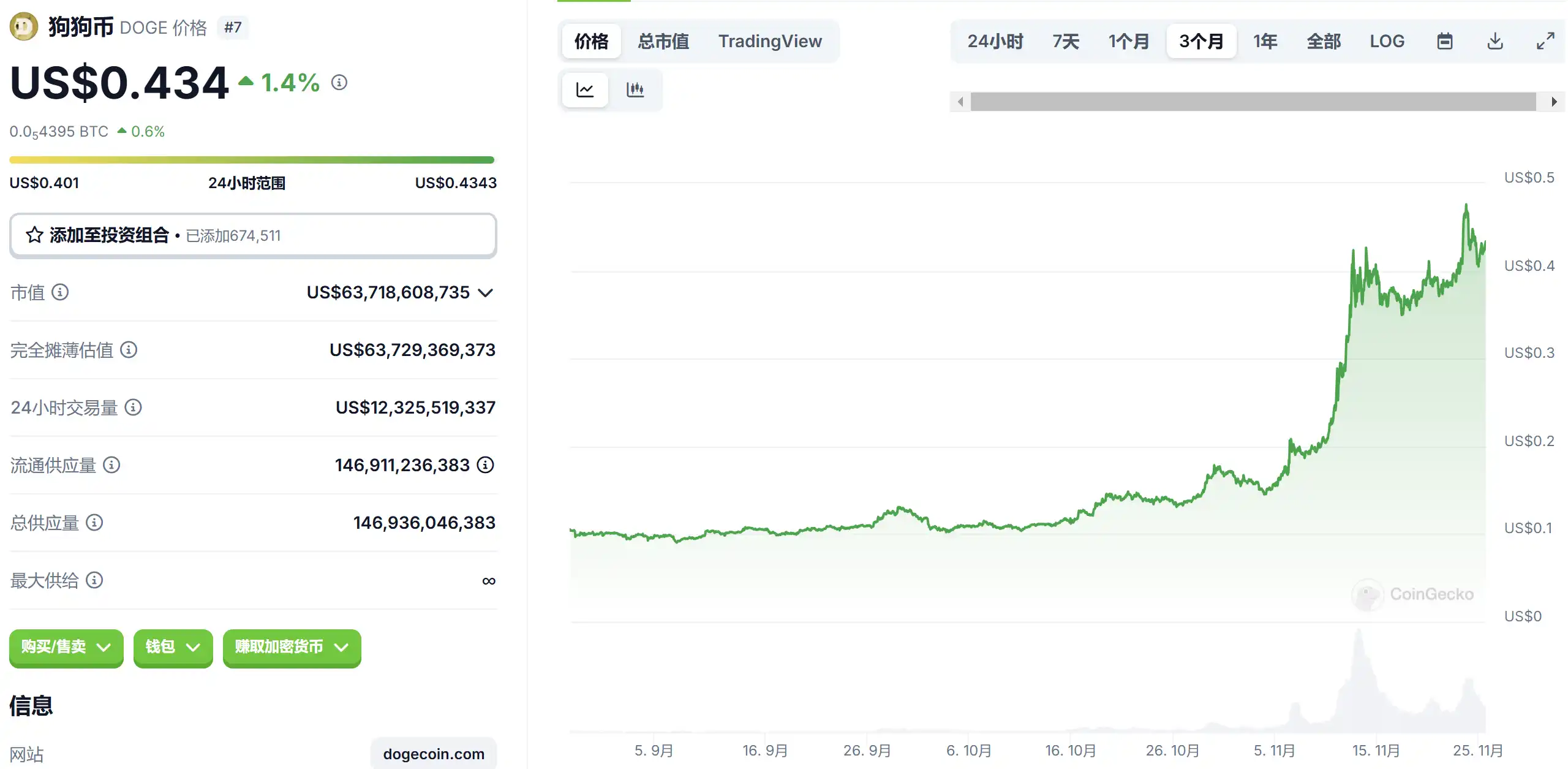
Task: Expand chart to fullscreen
Action: (1545, 41)
